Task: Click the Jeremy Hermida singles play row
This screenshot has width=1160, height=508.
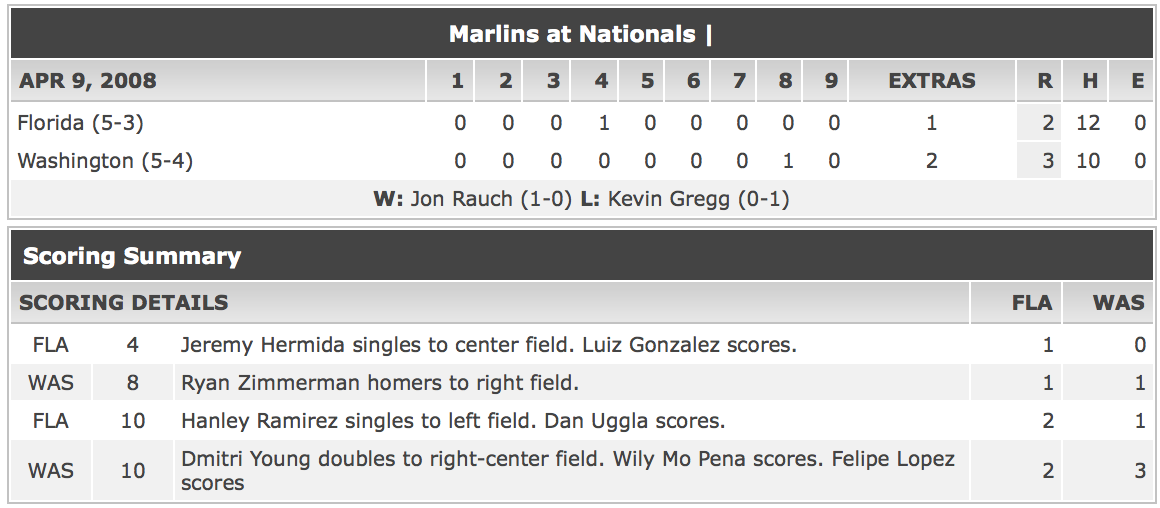Action: pos(581,345)
